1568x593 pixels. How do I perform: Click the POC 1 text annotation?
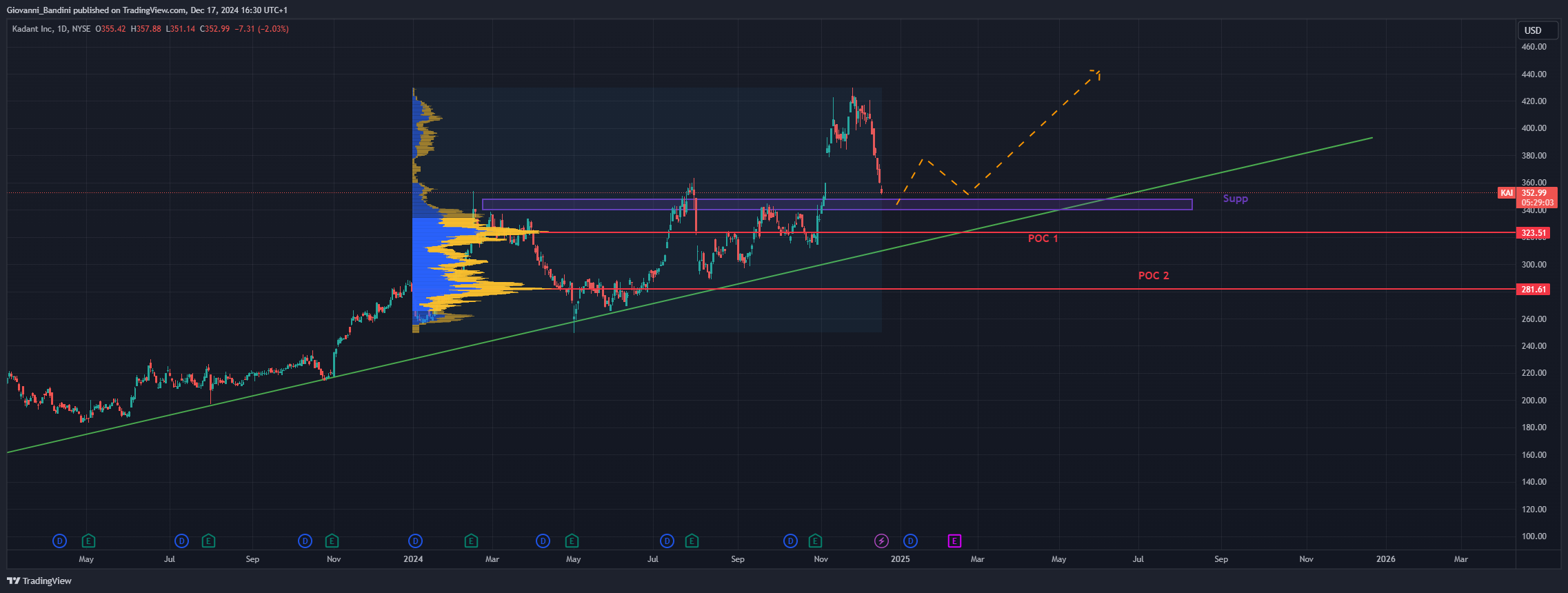point(1043,239)
